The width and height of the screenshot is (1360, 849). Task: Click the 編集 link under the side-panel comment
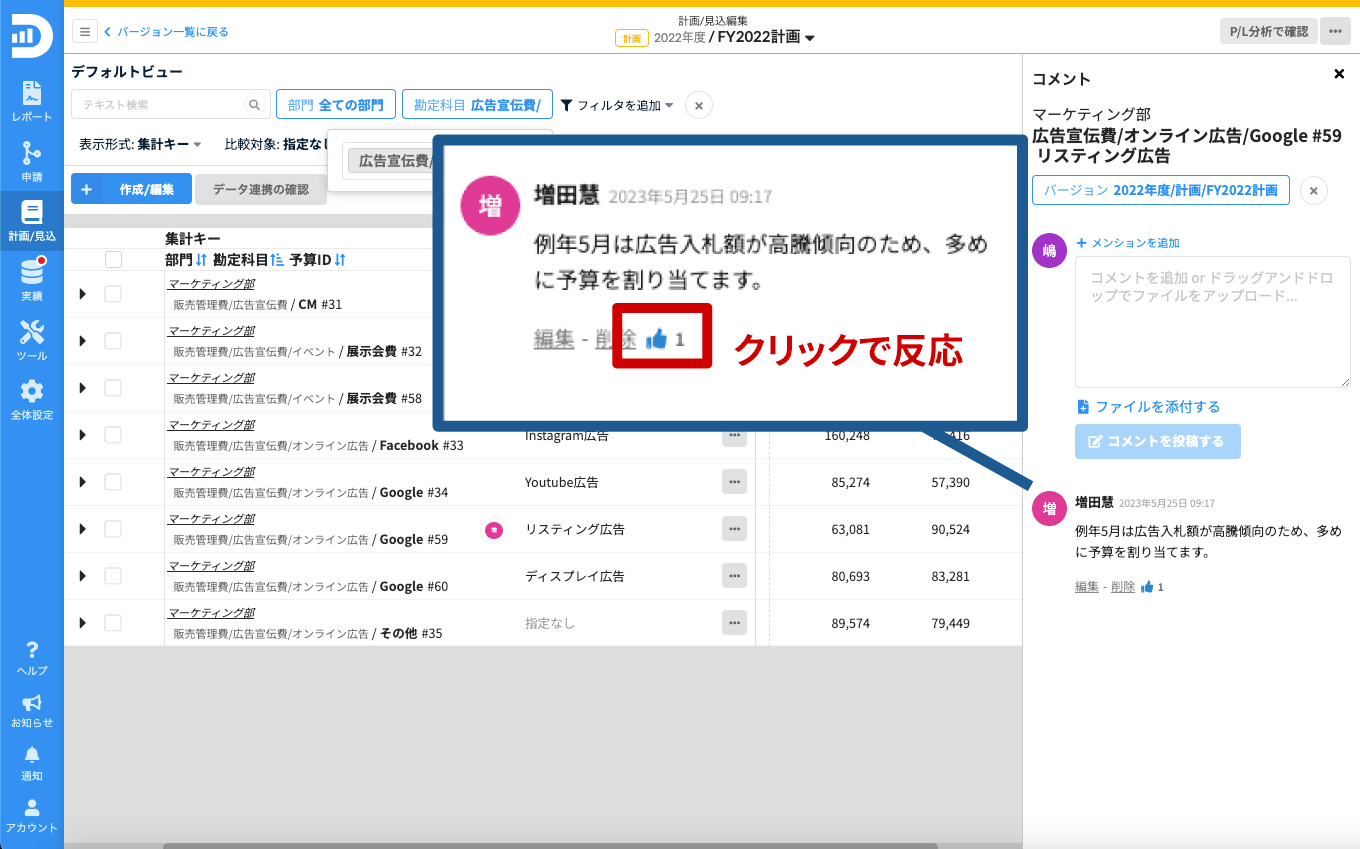coord(1087,587)
